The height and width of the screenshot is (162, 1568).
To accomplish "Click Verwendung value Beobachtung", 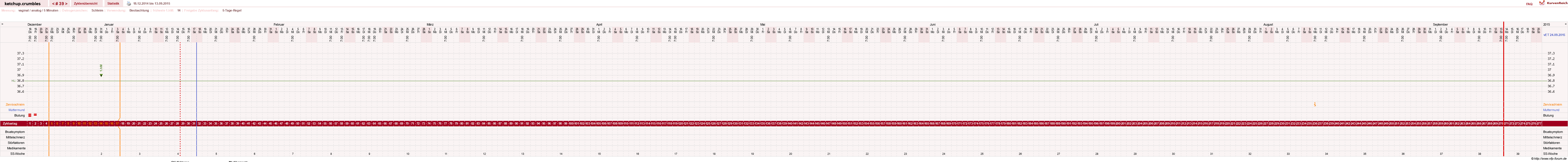I will tap(139, 10).
